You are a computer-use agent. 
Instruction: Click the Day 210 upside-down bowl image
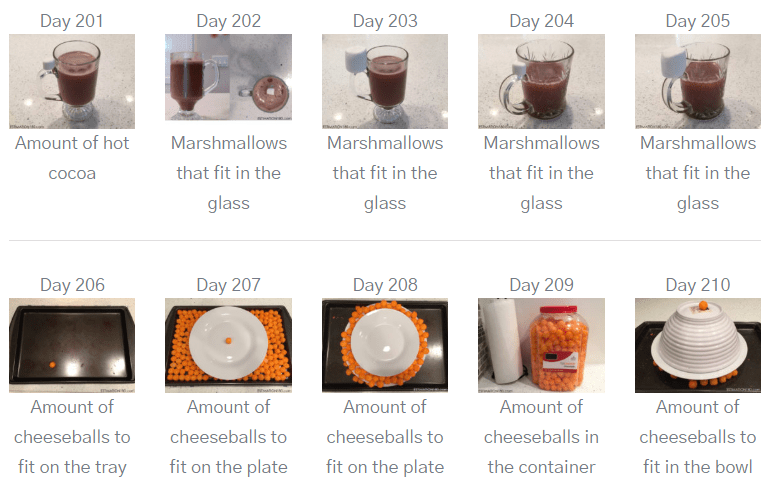point(698,345)
